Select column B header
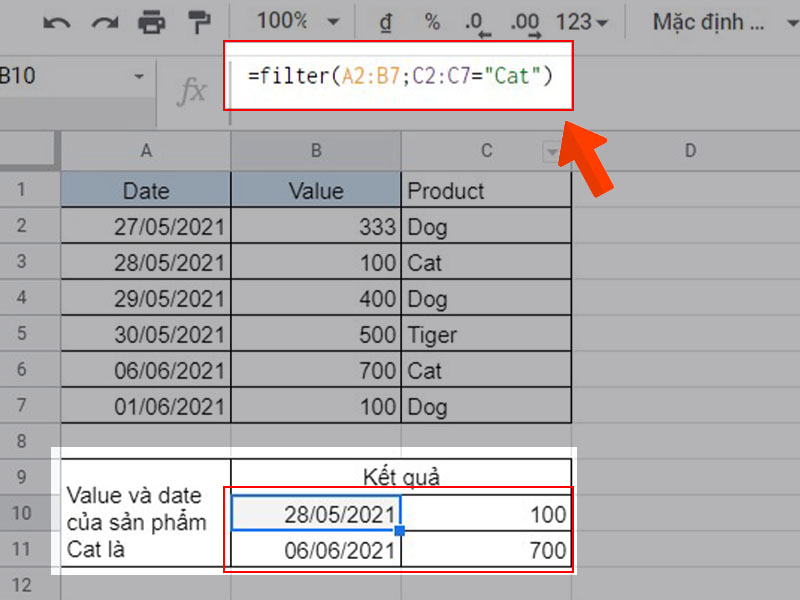The image size is (800, 600). click(316, 151)
